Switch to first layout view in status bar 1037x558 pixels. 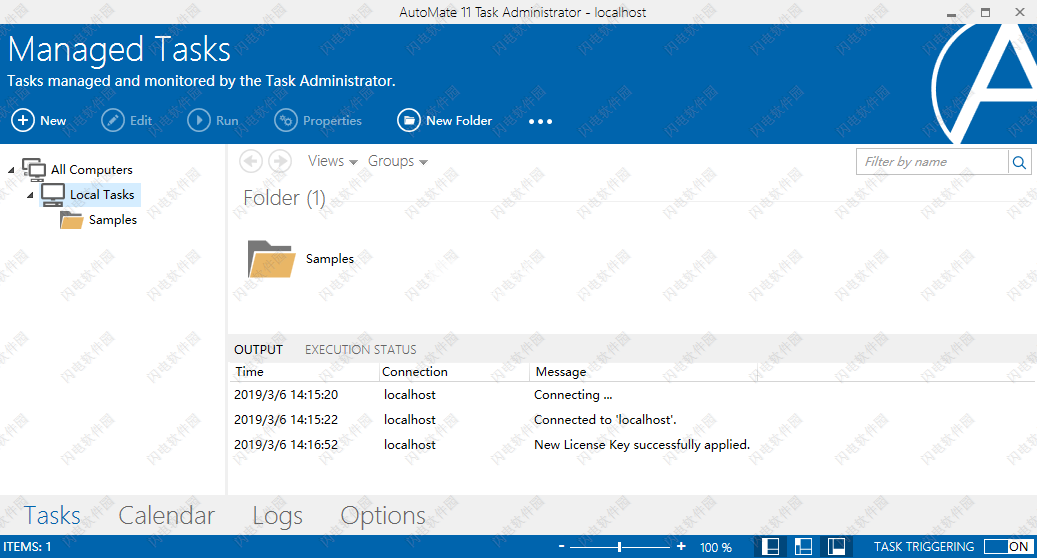pos(770,547)
